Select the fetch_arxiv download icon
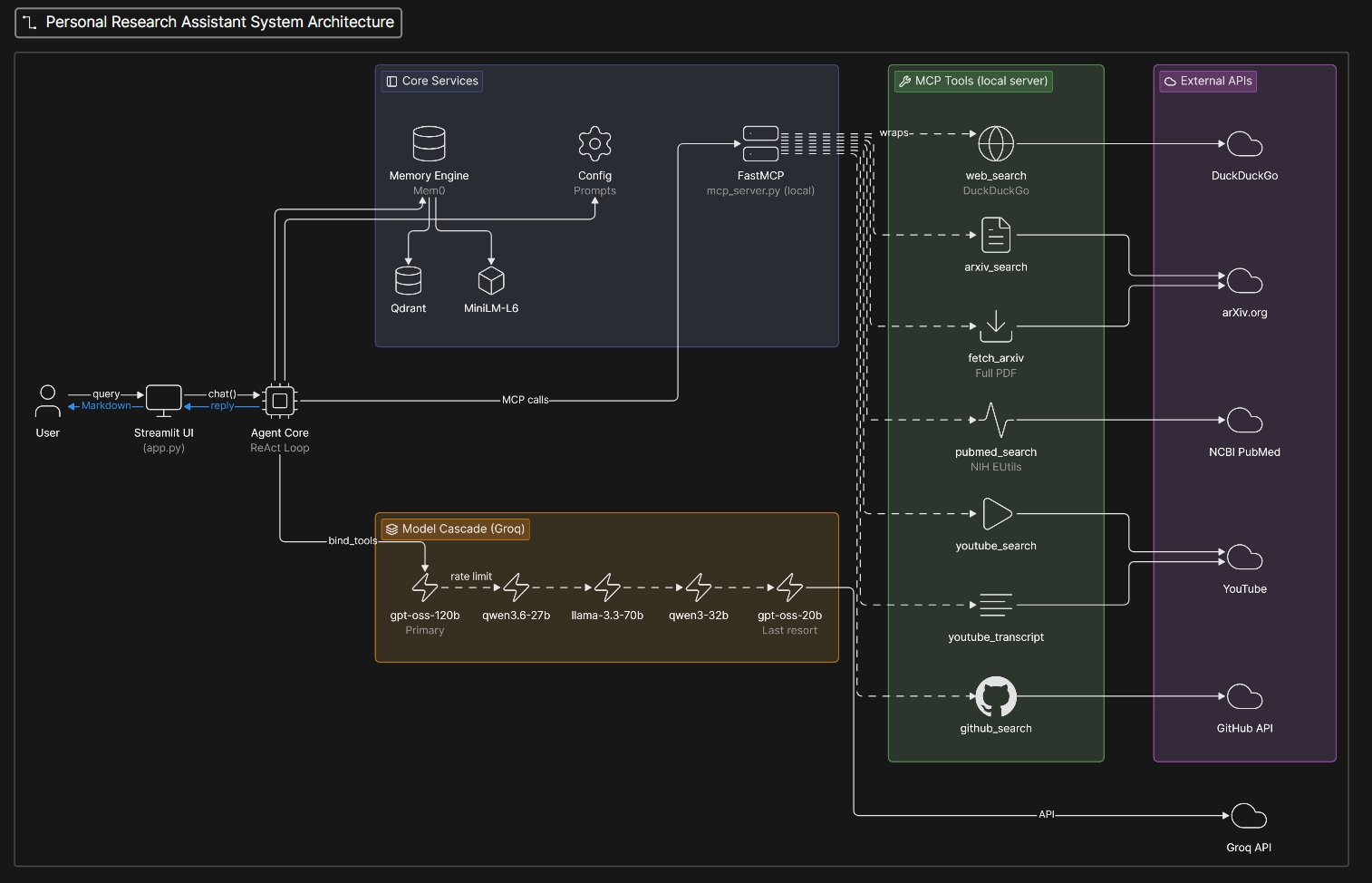The width and height of the screenshot is (1372, 883). click(x=996, y=325)
